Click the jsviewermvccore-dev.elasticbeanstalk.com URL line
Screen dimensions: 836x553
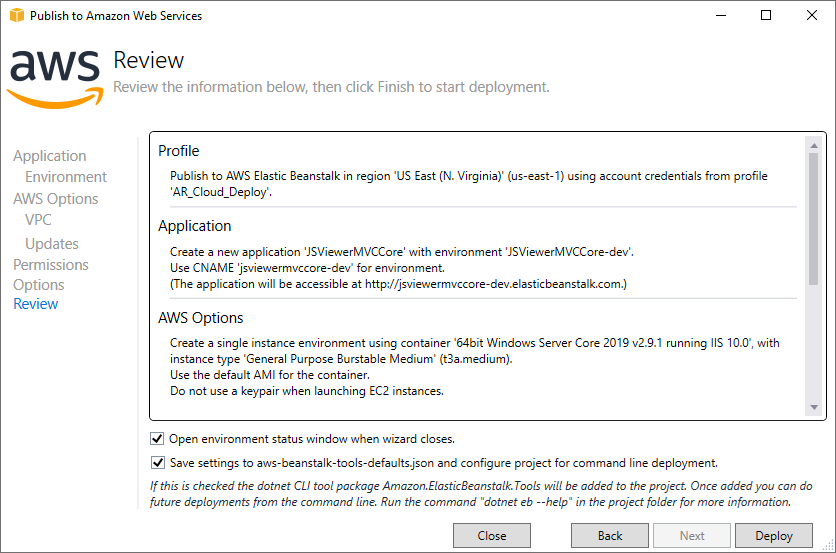[x=398, y=284]
